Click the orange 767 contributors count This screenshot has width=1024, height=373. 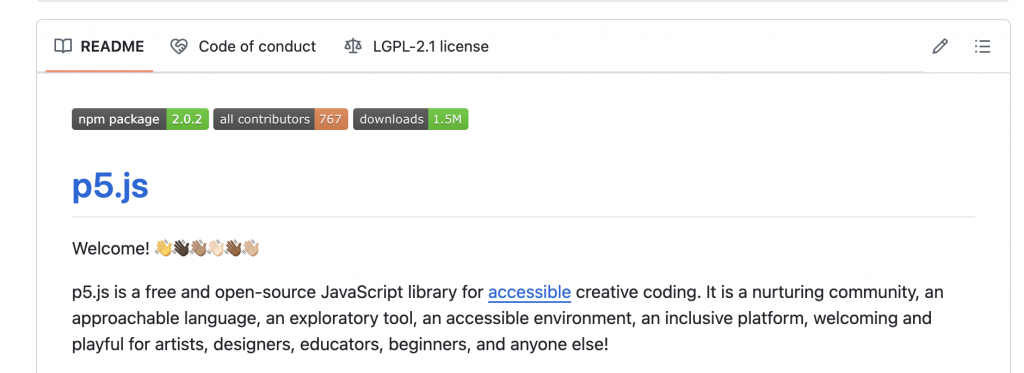pos(331,120)
